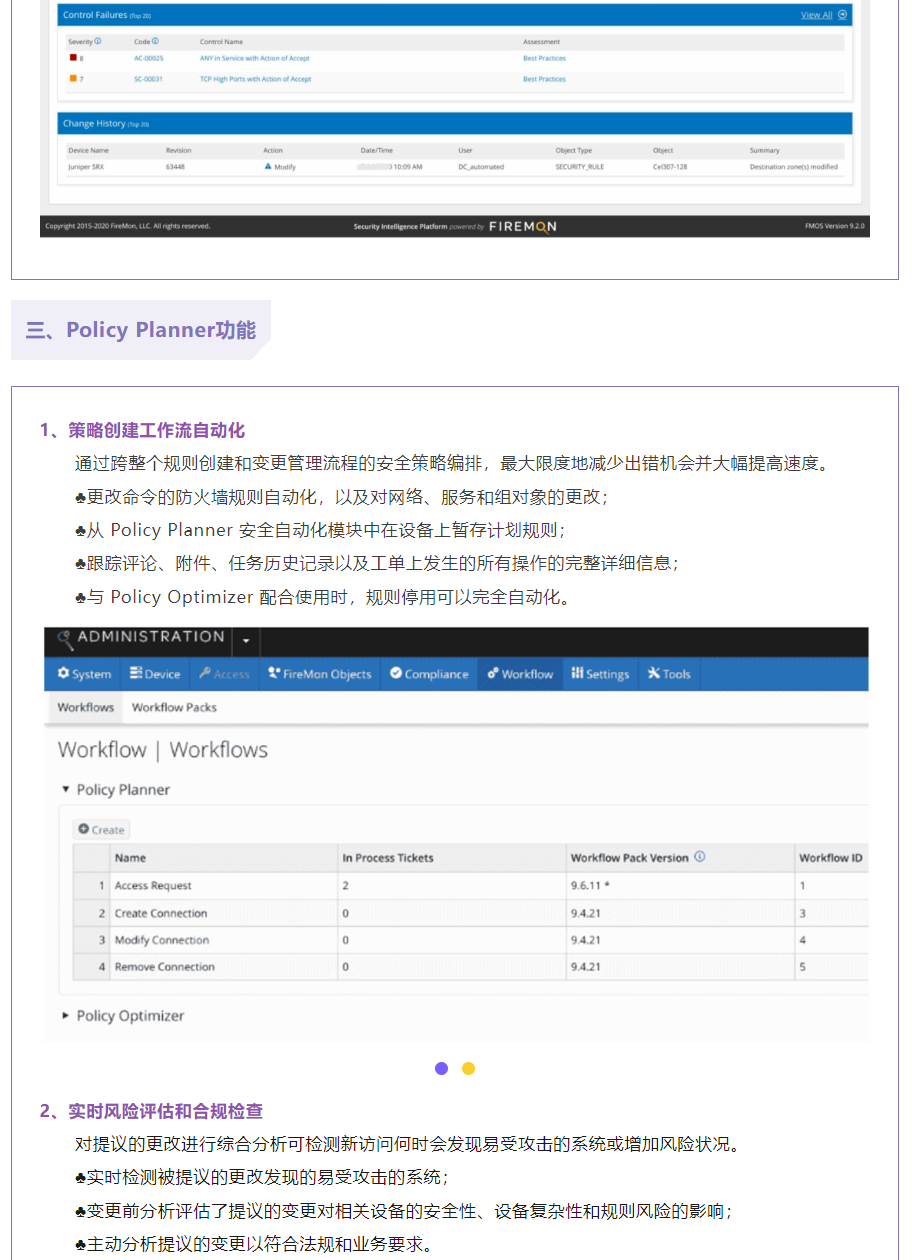Open the View All link in Control Failures

pos(817,15)
